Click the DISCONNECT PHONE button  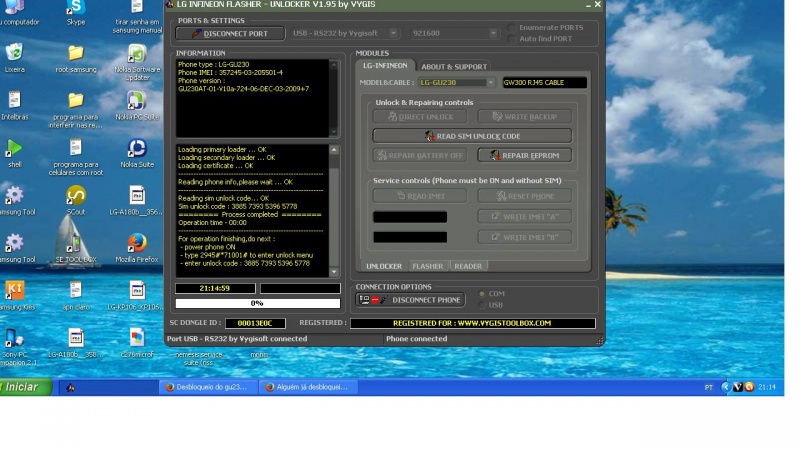pyautogui.click(x=410, y=300)
